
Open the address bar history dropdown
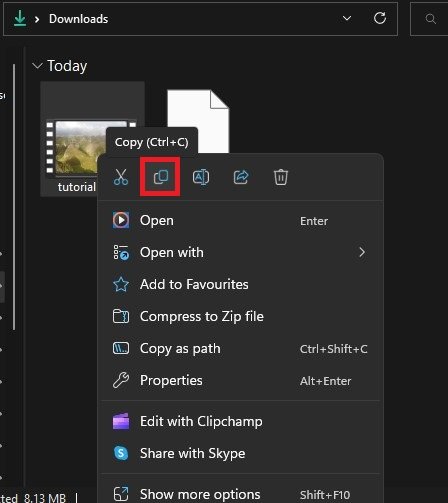(x=347, y=18)
